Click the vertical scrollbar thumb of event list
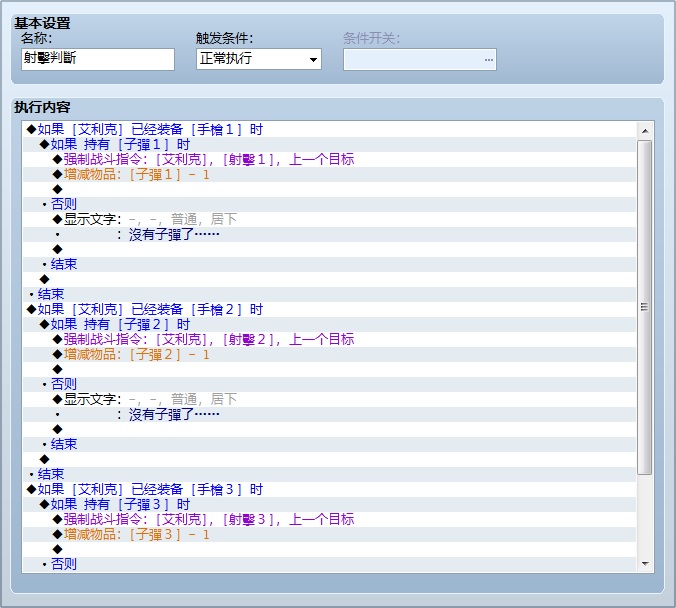The height and width of the screenshot is (608, 676). point(645,307)
